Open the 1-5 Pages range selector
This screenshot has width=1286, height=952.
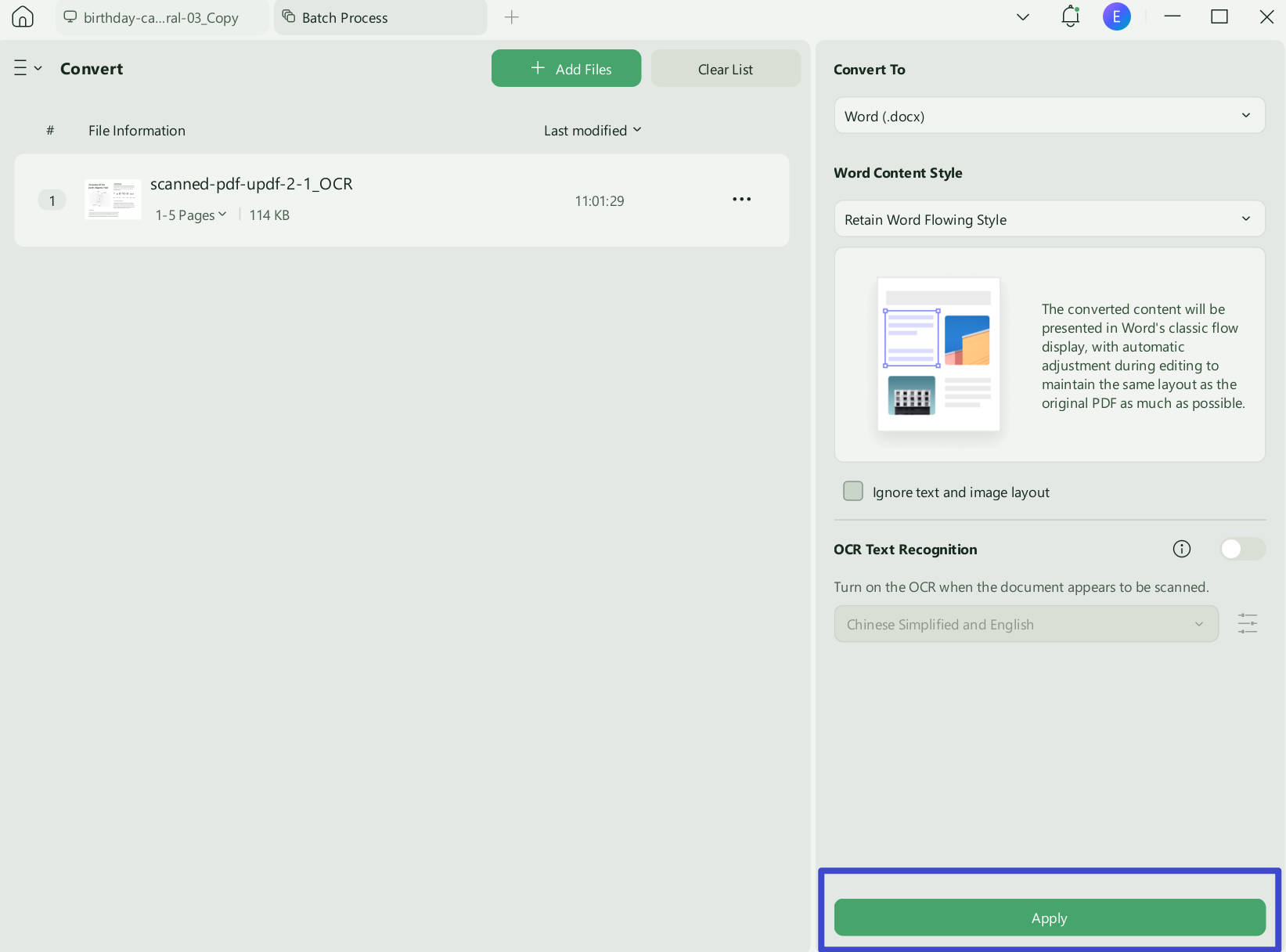191,215
